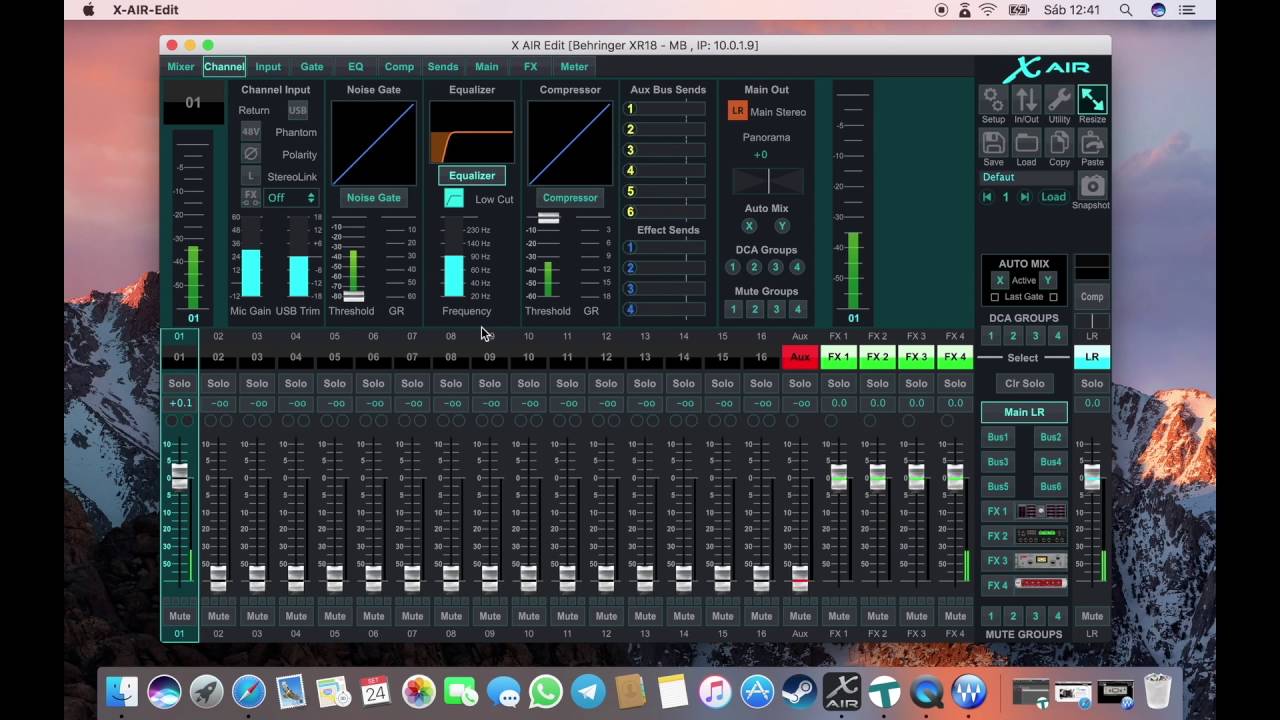The width and height of the screenshot is (1280, 720).
Task: Open the Default snapshot name field
Action: coord(1026,177)
